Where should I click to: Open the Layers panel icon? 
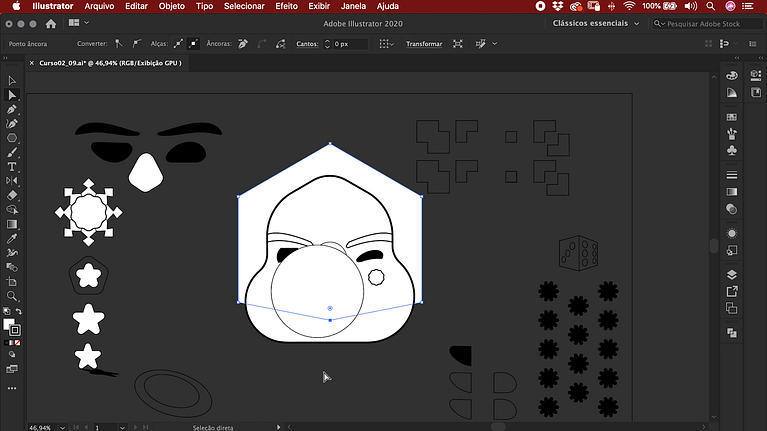click(732, 274)
